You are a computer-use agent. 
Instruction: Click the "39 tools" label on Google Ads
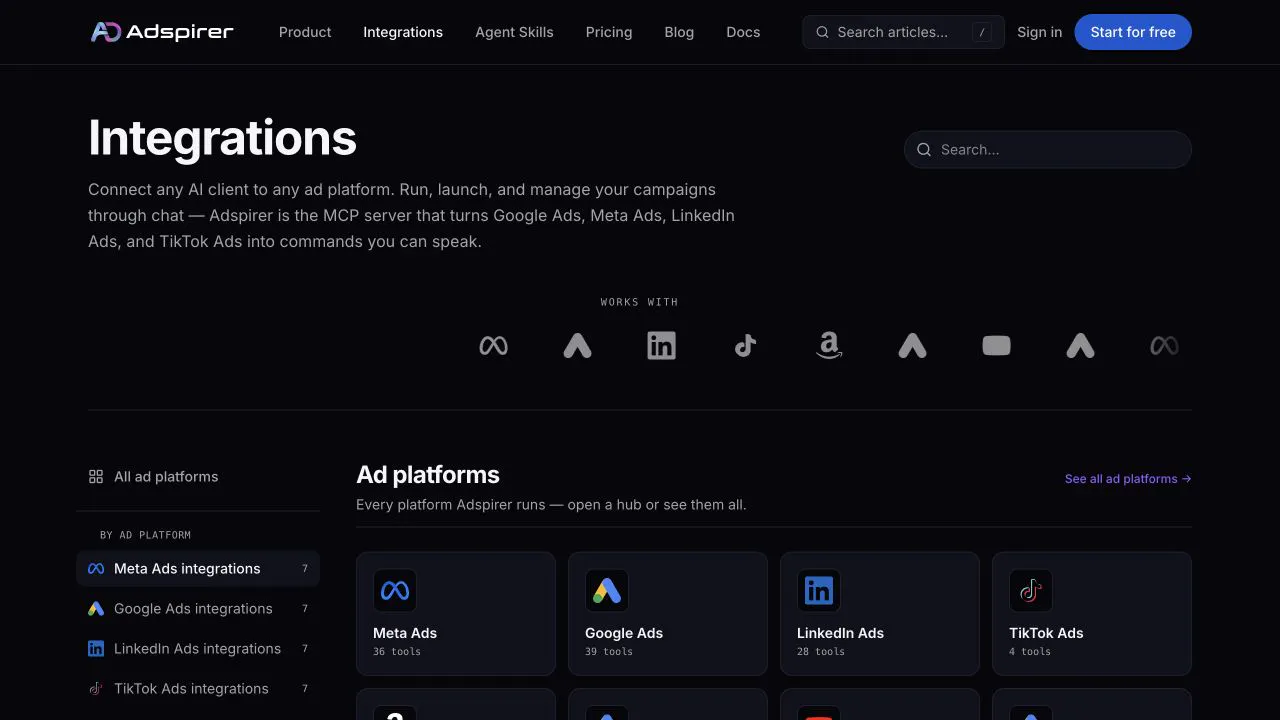click(x=609, y=652)
